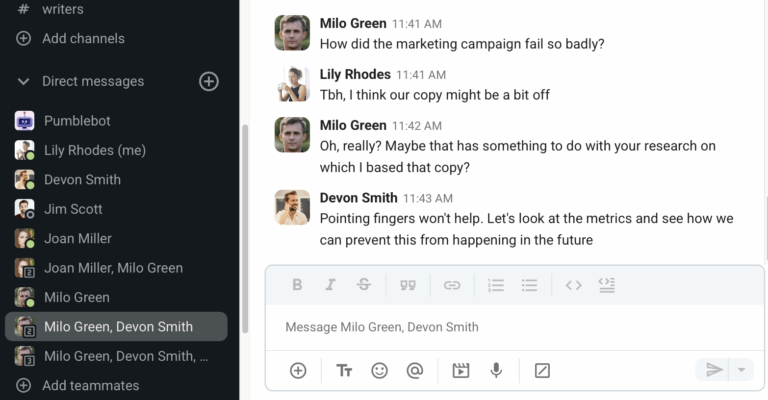Viewport: 768px width, 400px height.
Task: Type in Message Milo Green, Devon Smith field
Action: coord(500,327)
